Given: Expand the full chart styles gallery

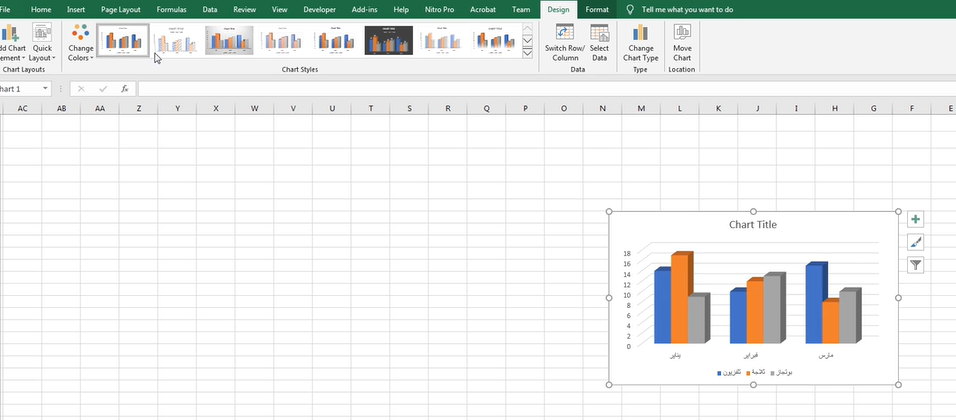Looking at the screenshot, I should (528, 53).
